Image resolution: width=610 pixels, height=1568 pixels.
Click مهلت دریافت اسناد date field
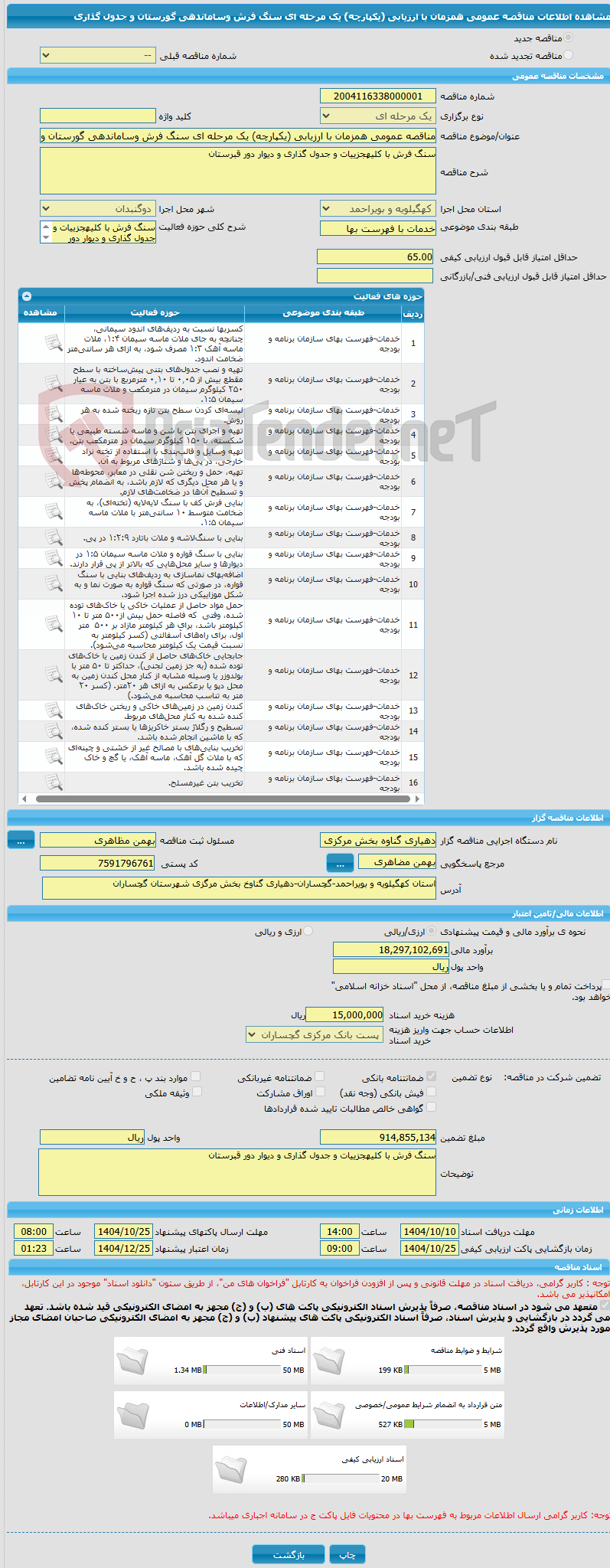[x=429, y=1232]
